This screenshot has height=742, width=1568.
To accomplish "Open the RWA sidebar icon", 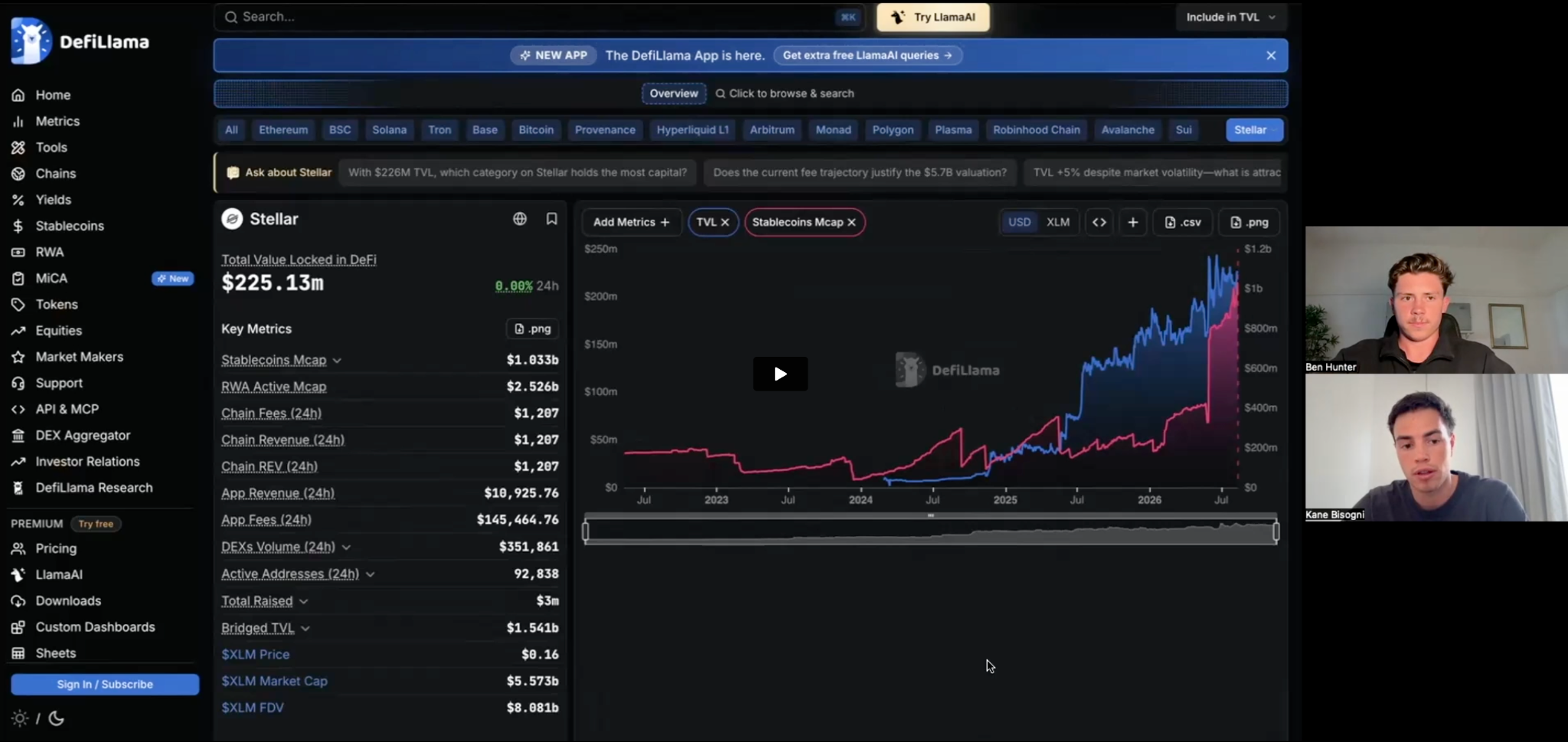I will (18, 252).
